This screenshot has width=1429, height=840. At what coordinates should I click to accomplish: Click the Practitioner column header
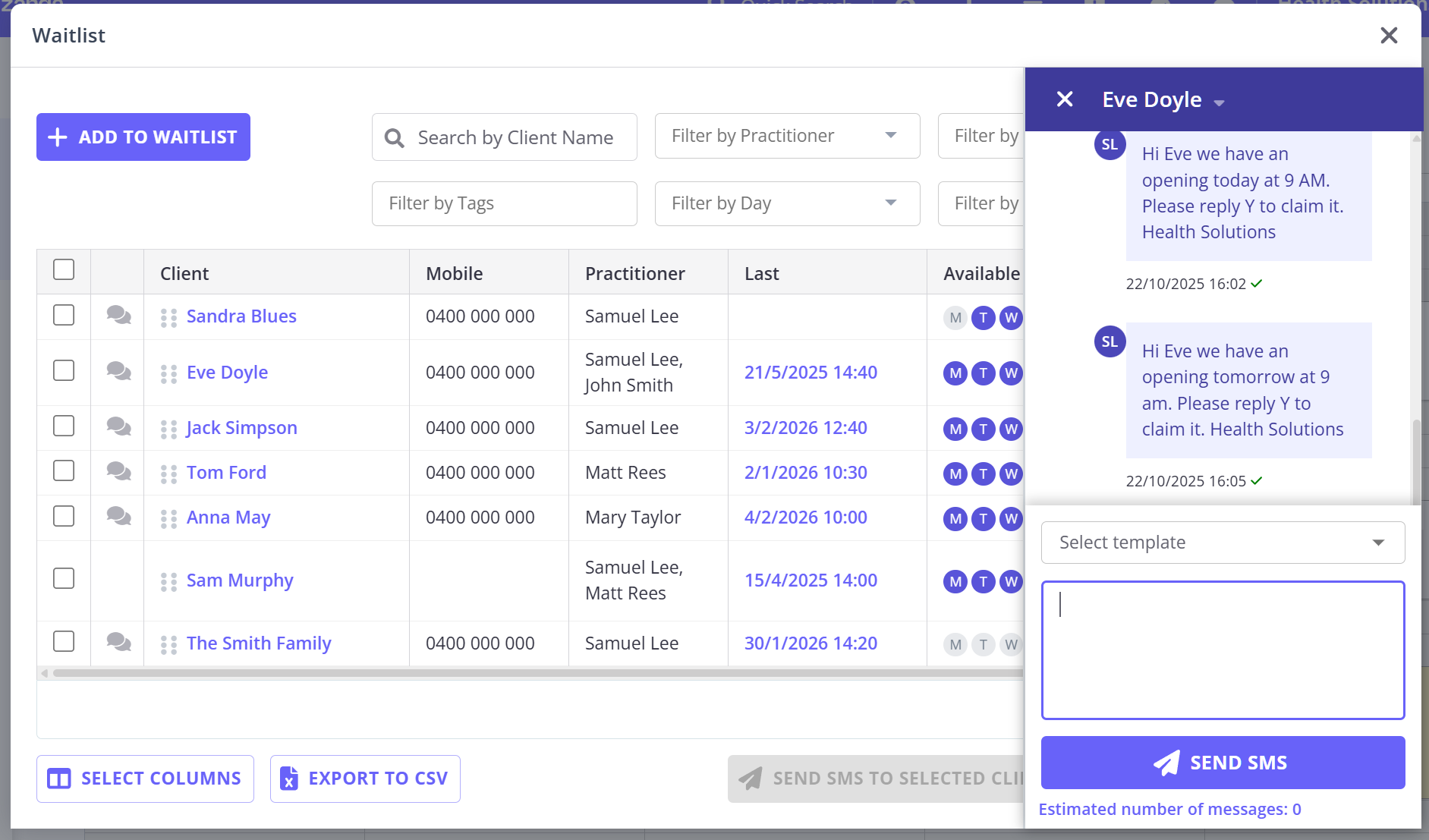[634, 273]
